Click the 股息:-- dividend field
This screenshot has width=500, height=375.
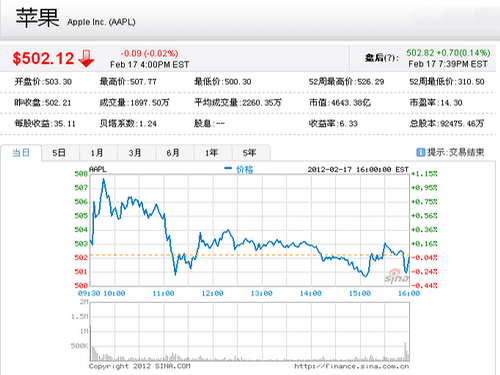coord(209,124)
